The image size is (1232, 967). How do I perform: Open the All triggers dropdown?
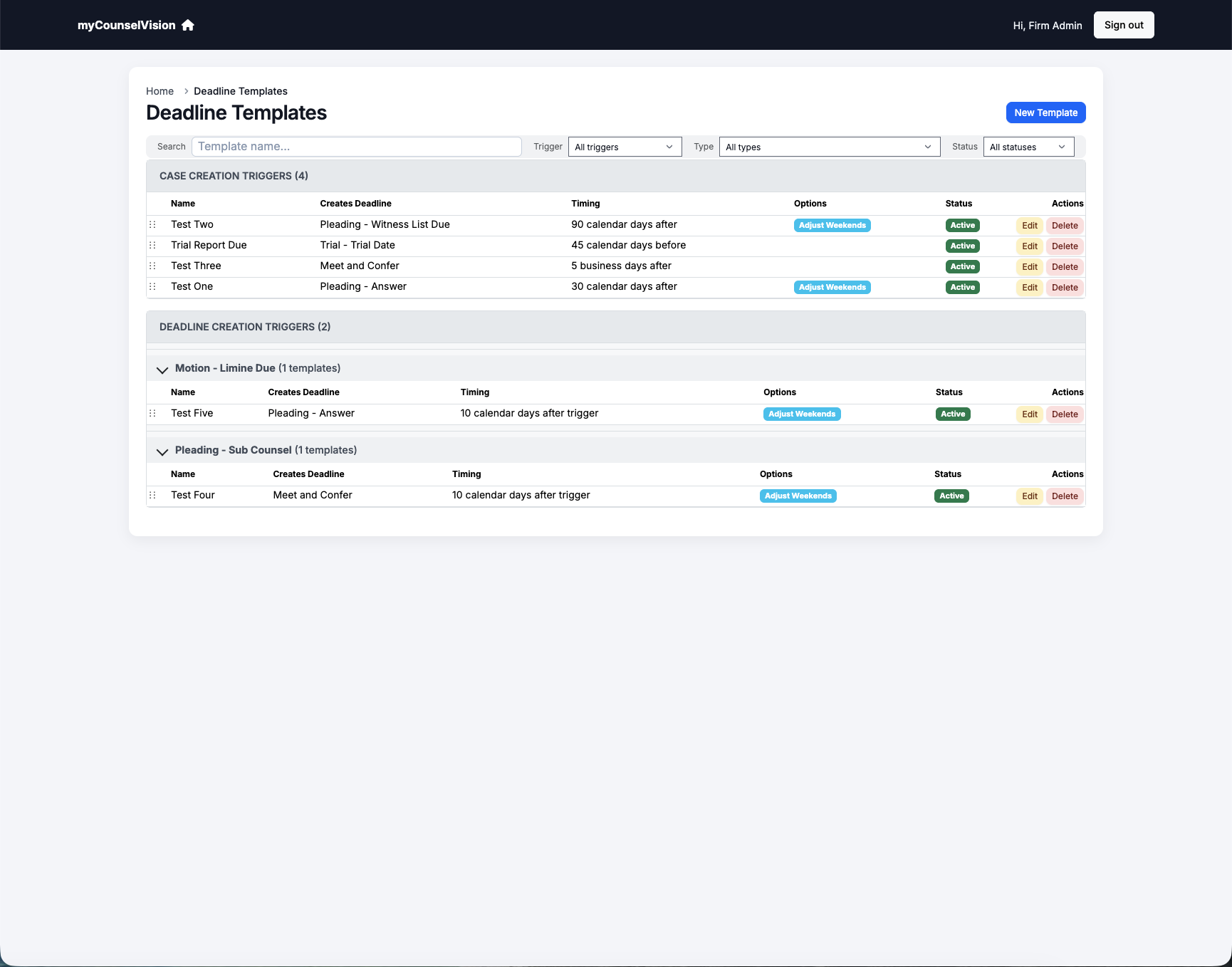tap(625, 147)
